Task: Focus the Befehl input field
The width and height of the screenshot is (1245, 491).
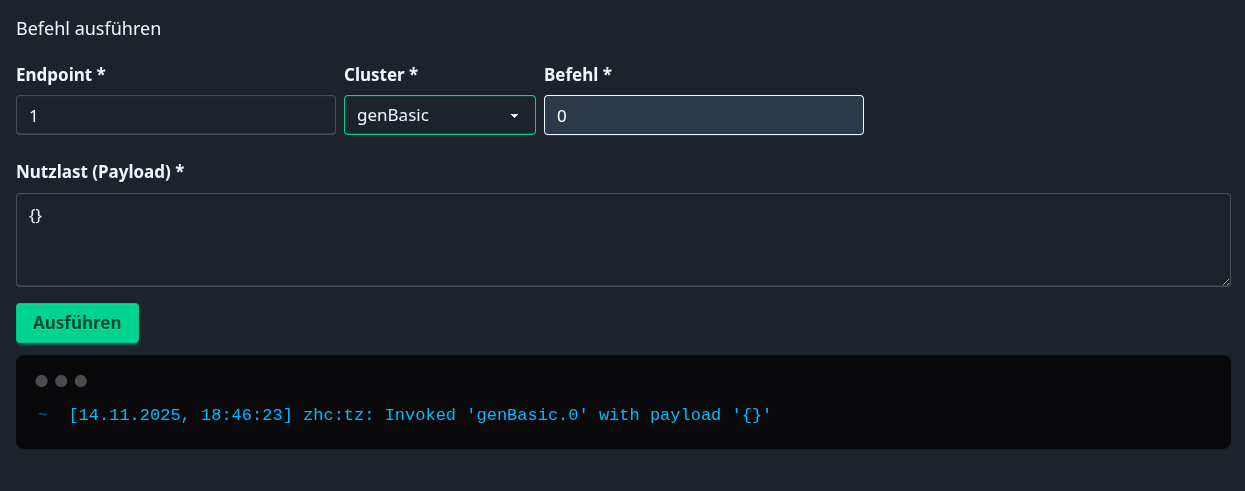Action: tap(703, 115)
